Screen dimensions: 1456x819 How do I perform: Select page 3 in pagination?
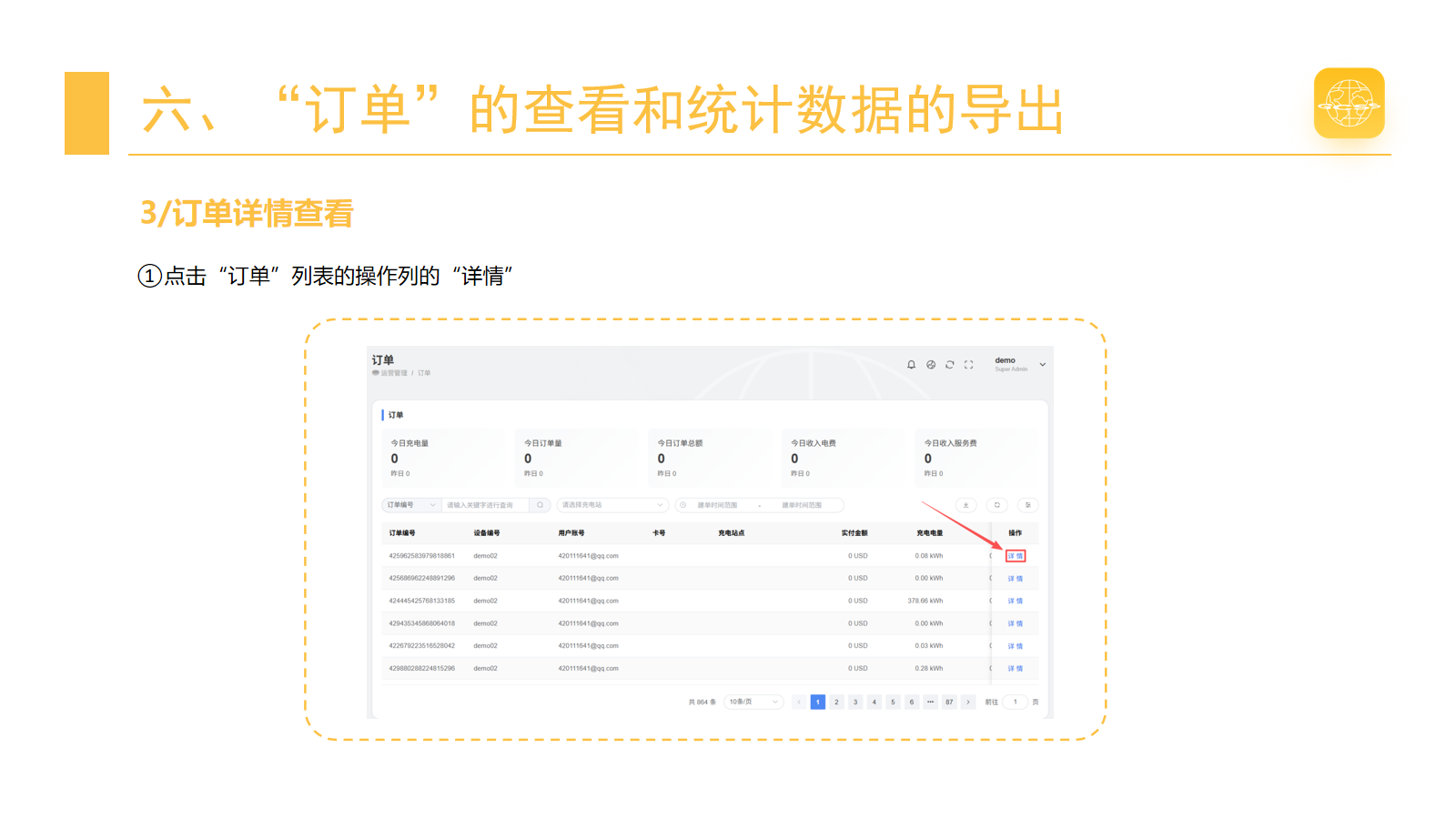(x=855, y=702)
